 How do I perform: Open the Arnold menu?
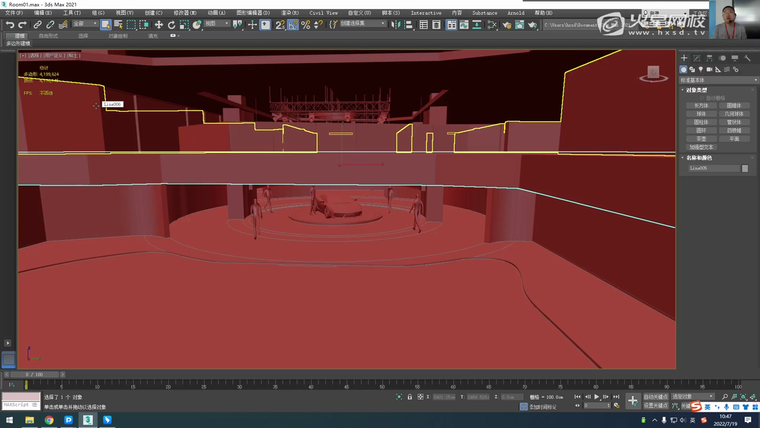click(x=517, y=13)
